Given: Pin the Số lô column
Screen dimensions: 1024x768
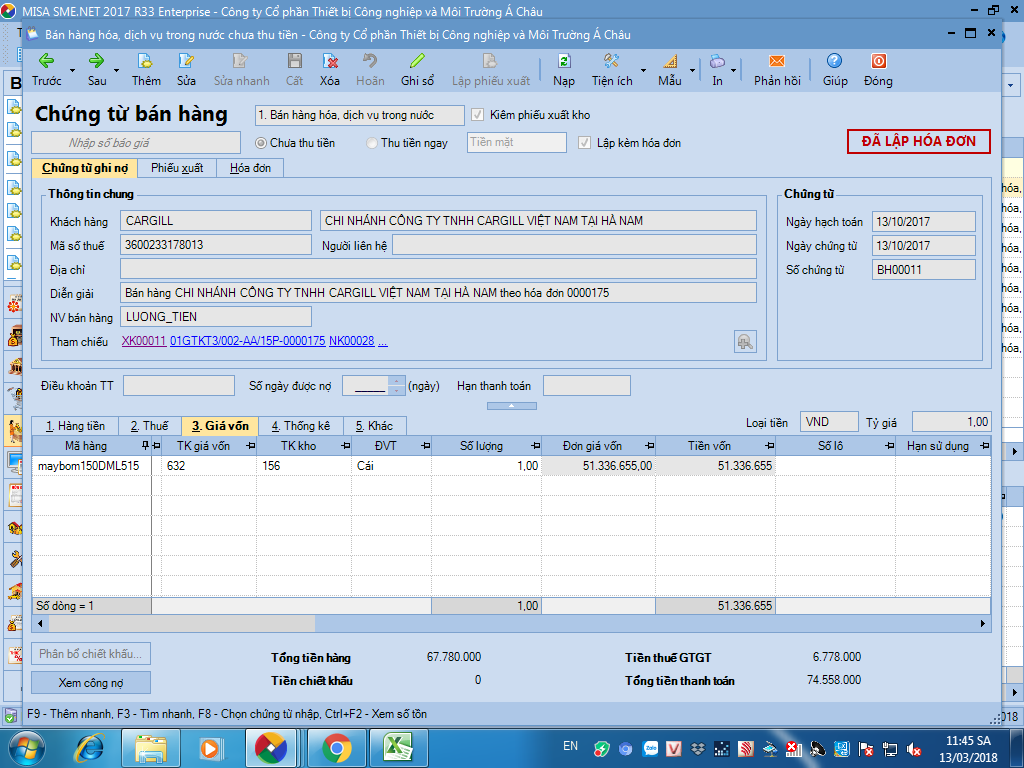Looking at the screenshot, I should click(x=889, y=446).
